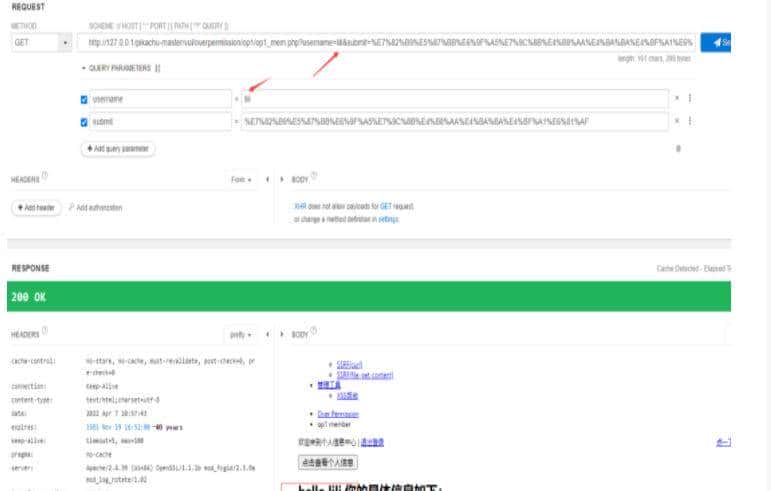Click Add authorization link
Screen dimensions: 771x491
[x=95, y=208]
